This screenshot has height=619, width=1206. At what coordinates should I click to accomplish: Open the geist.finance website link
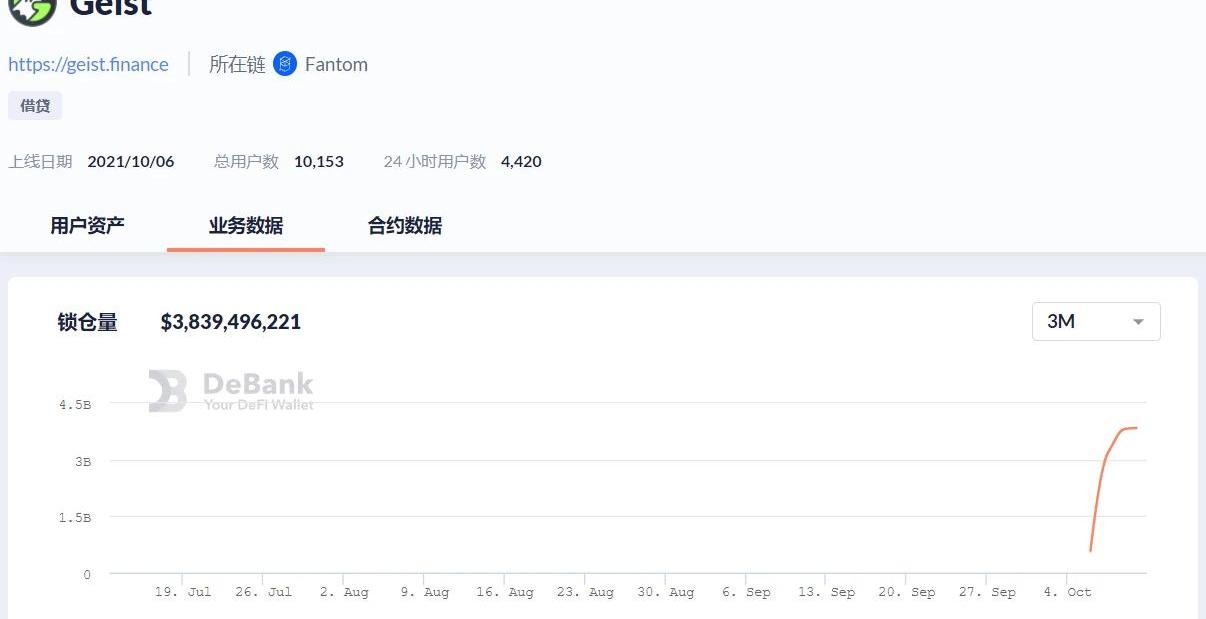point(88,64)
